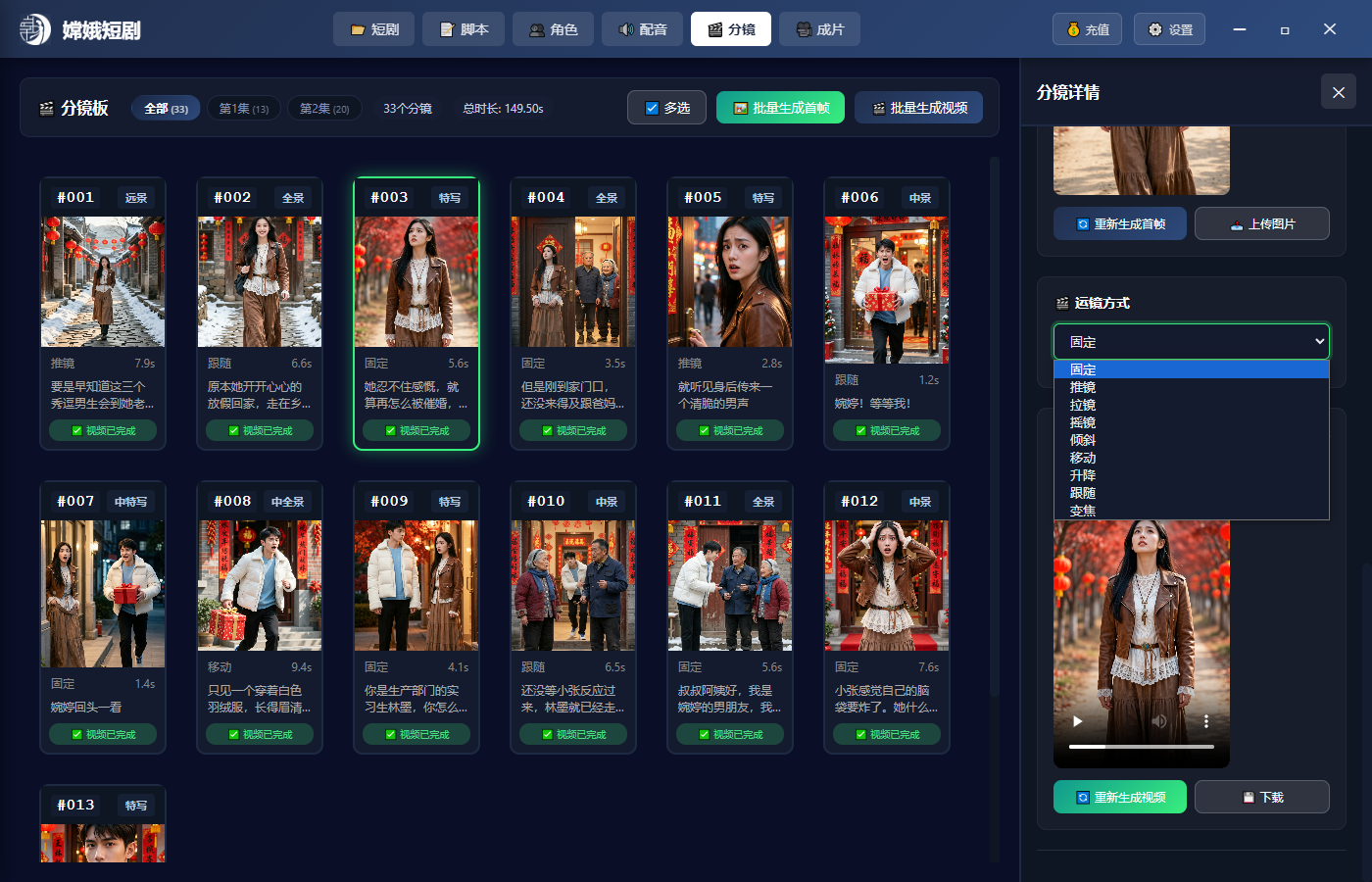Click 批量生成首帧 button
1372x882 pixels.
(x=781, y=108)
